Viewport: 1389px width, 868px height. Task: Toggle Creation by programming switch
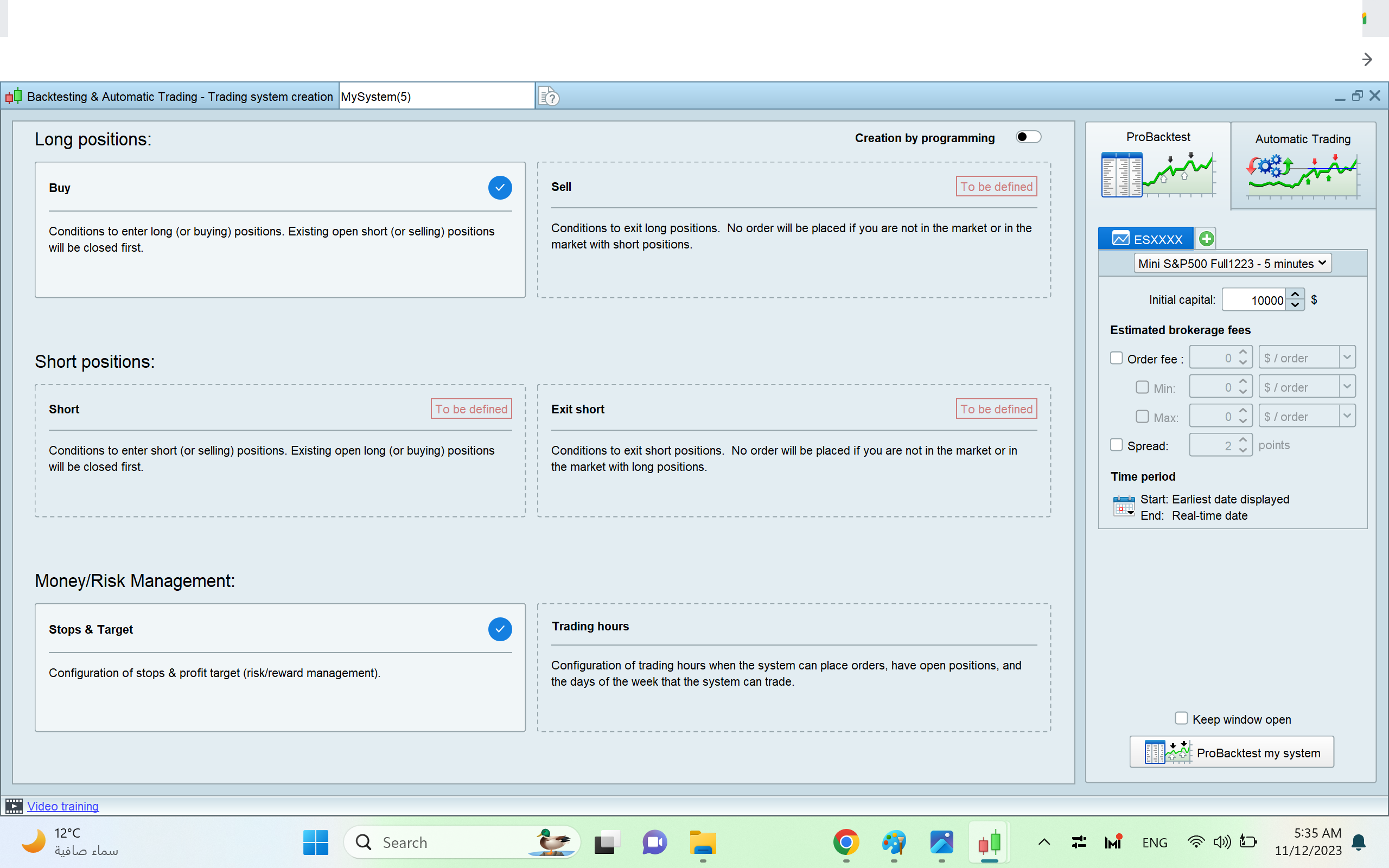point(1028,137)
